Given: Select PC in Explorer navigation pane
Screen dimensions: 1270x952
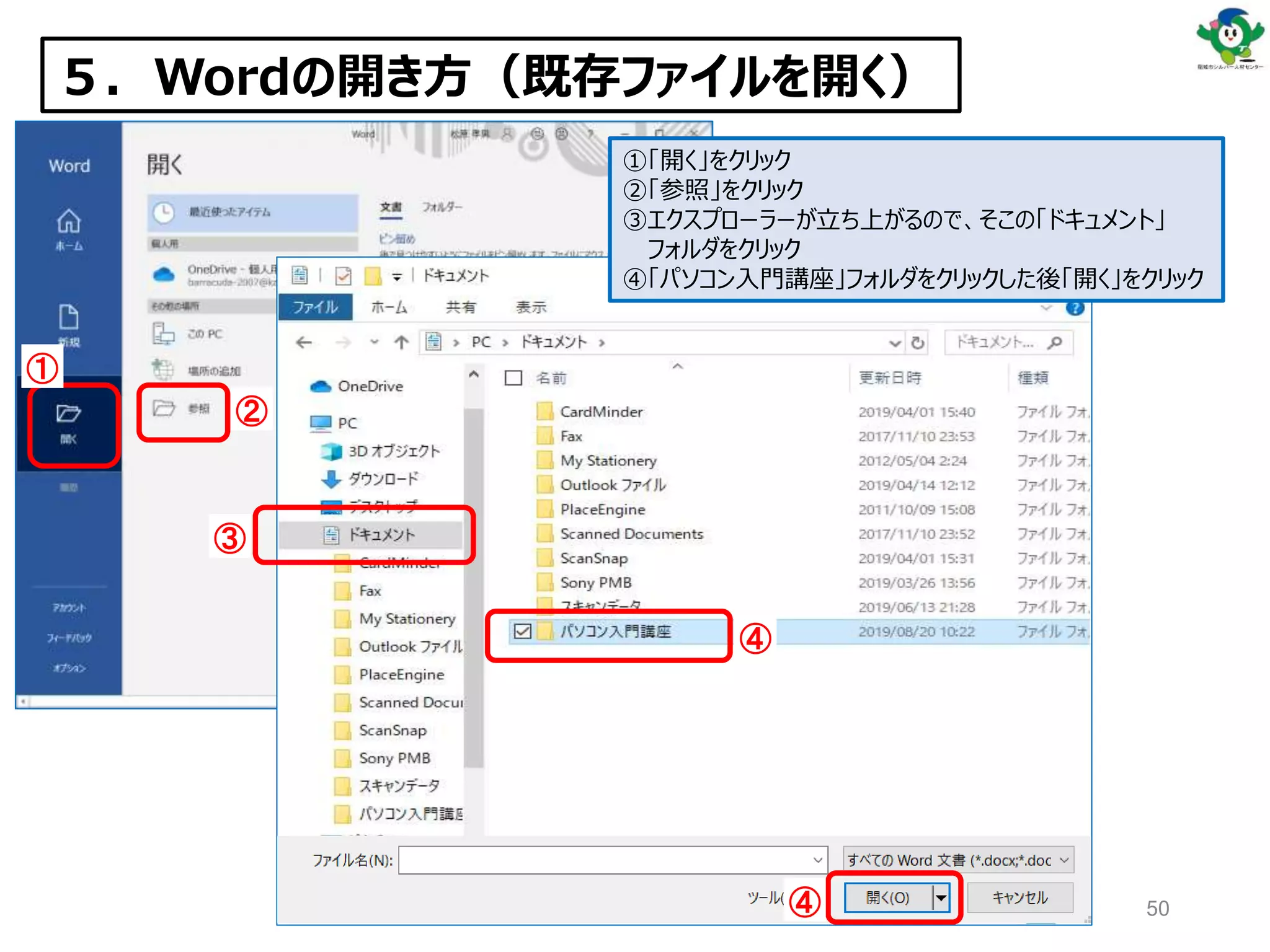Looking at the screenshot, I should pyautogui.click(x=333, y=423).
